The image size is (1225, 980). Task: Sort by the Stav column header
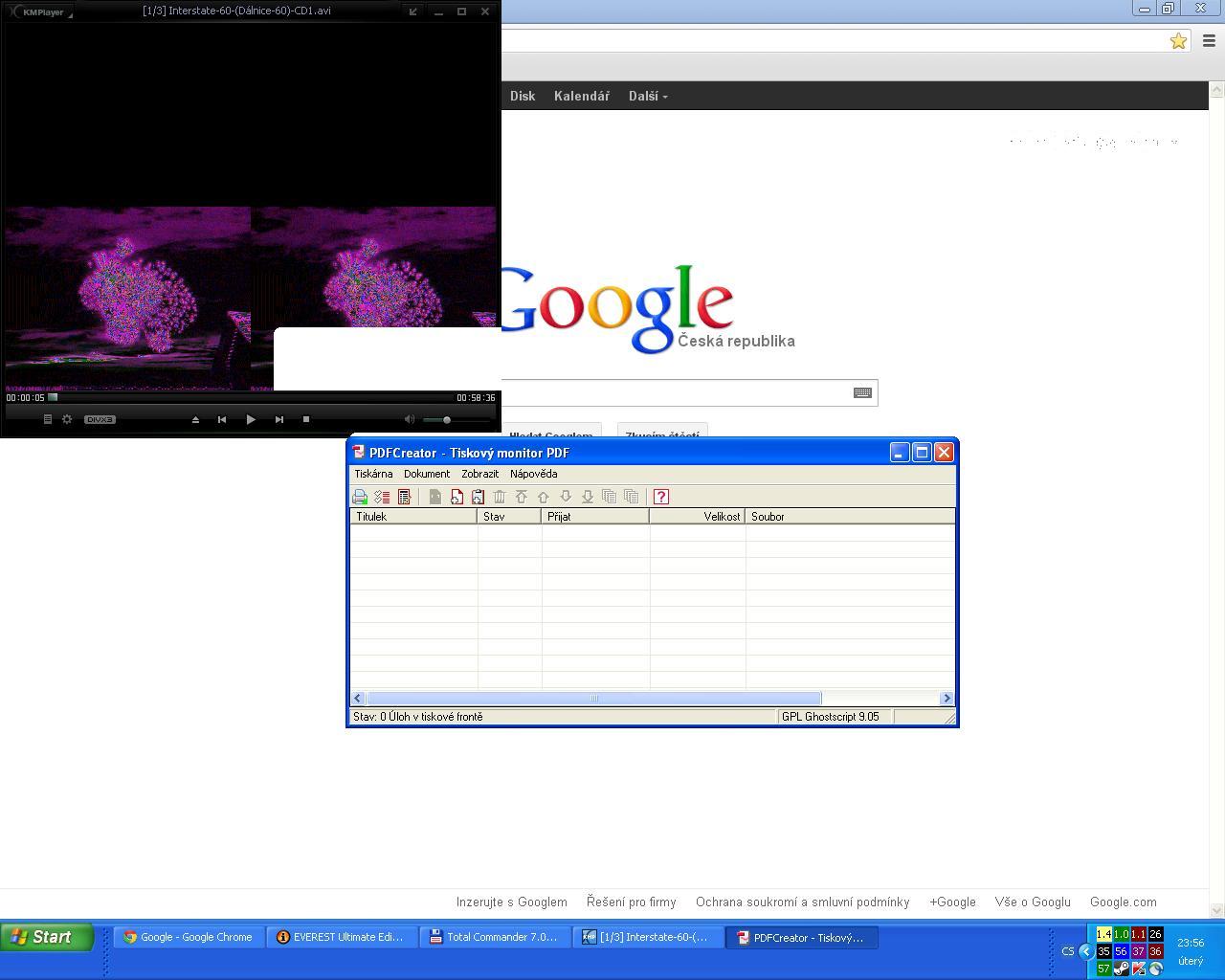(509, 517)
